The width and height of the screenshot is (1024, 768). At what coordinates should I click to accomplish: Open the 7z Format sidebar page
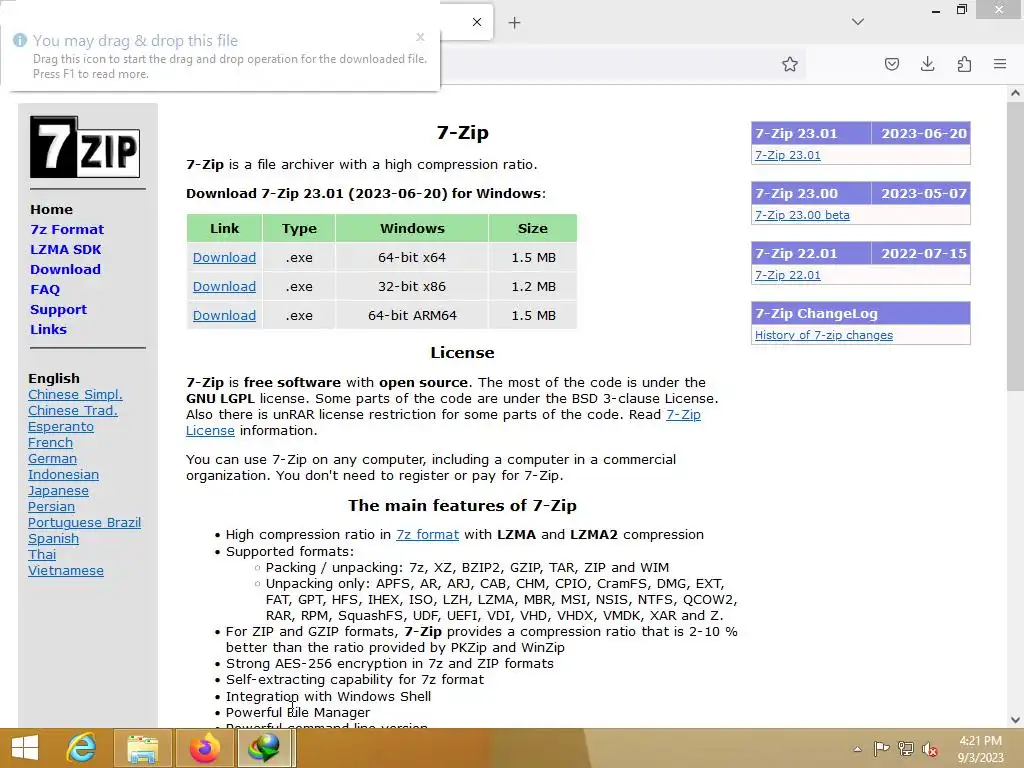click(67, 229)
